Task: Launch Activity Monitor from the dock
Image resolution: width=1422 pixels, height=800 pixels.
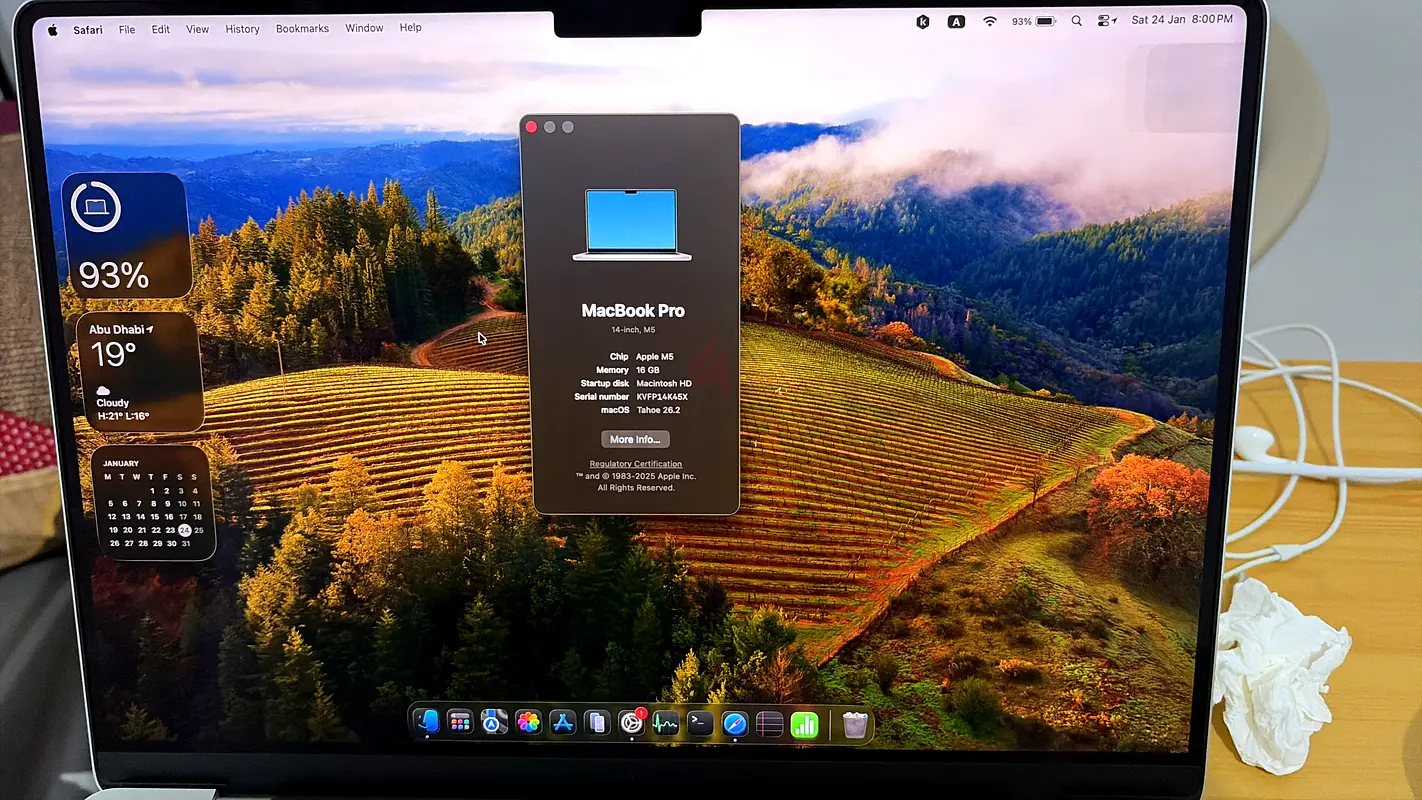Action: 666,723
